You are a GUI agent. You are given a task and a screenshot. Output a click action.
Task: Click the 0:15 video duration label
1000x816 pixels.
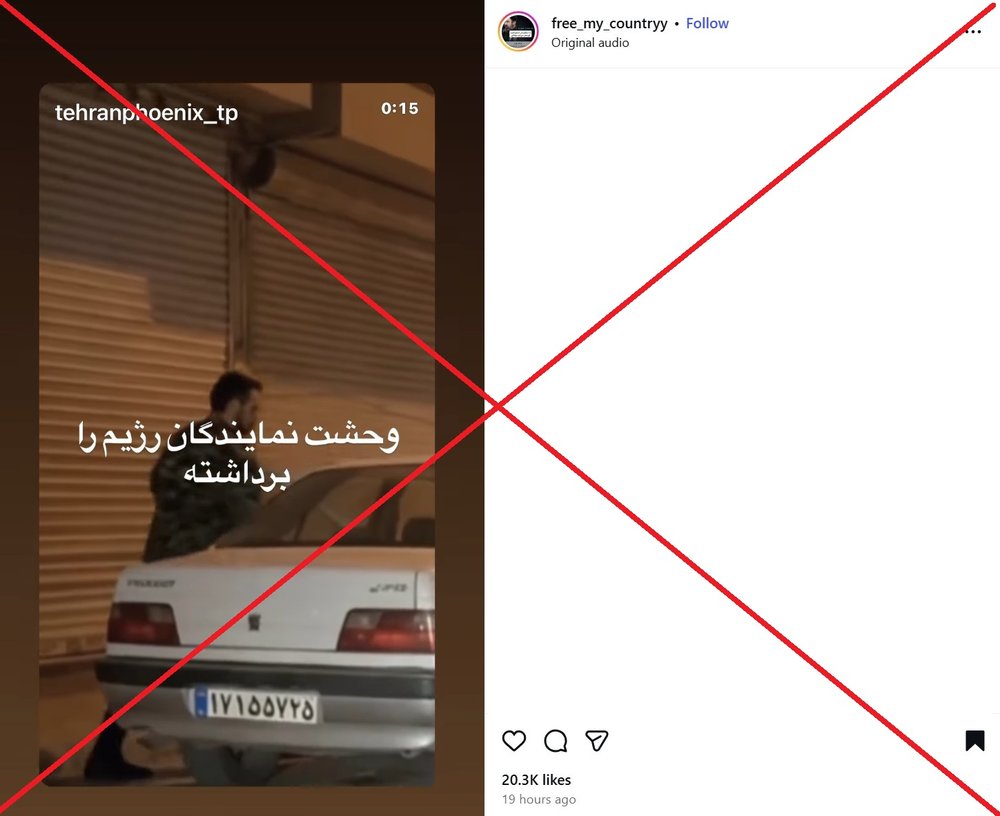click(400, 108)
